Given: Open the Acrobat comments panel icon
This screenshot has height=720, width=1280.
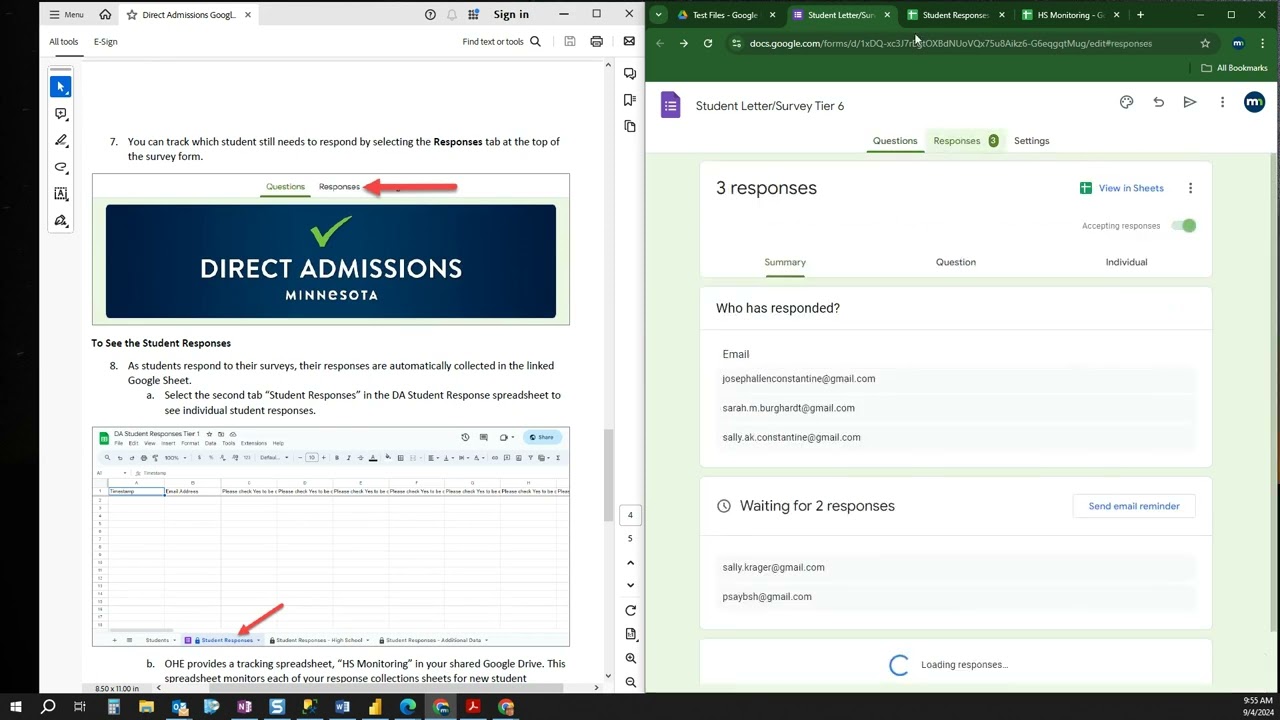Looking at the screenshot, I should pos(630,74).
